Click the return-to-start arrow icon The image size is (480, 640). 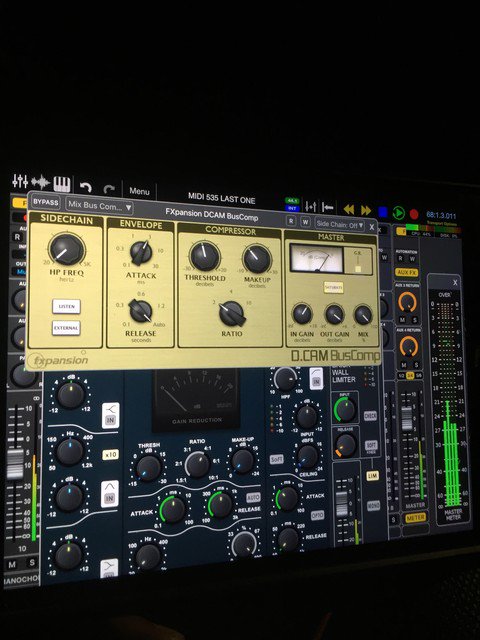pyautogui.click(x=327, y=208)
